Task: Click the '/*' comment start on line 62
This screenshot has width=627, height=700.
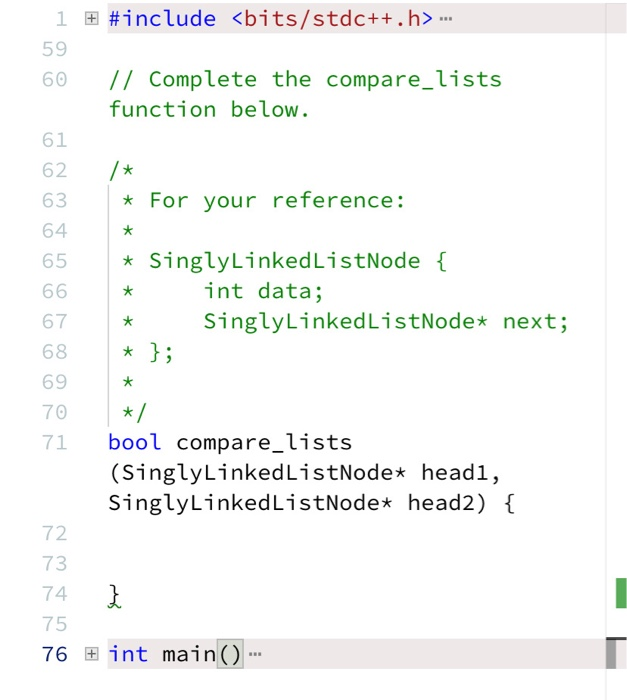Action: click(121, 171)
